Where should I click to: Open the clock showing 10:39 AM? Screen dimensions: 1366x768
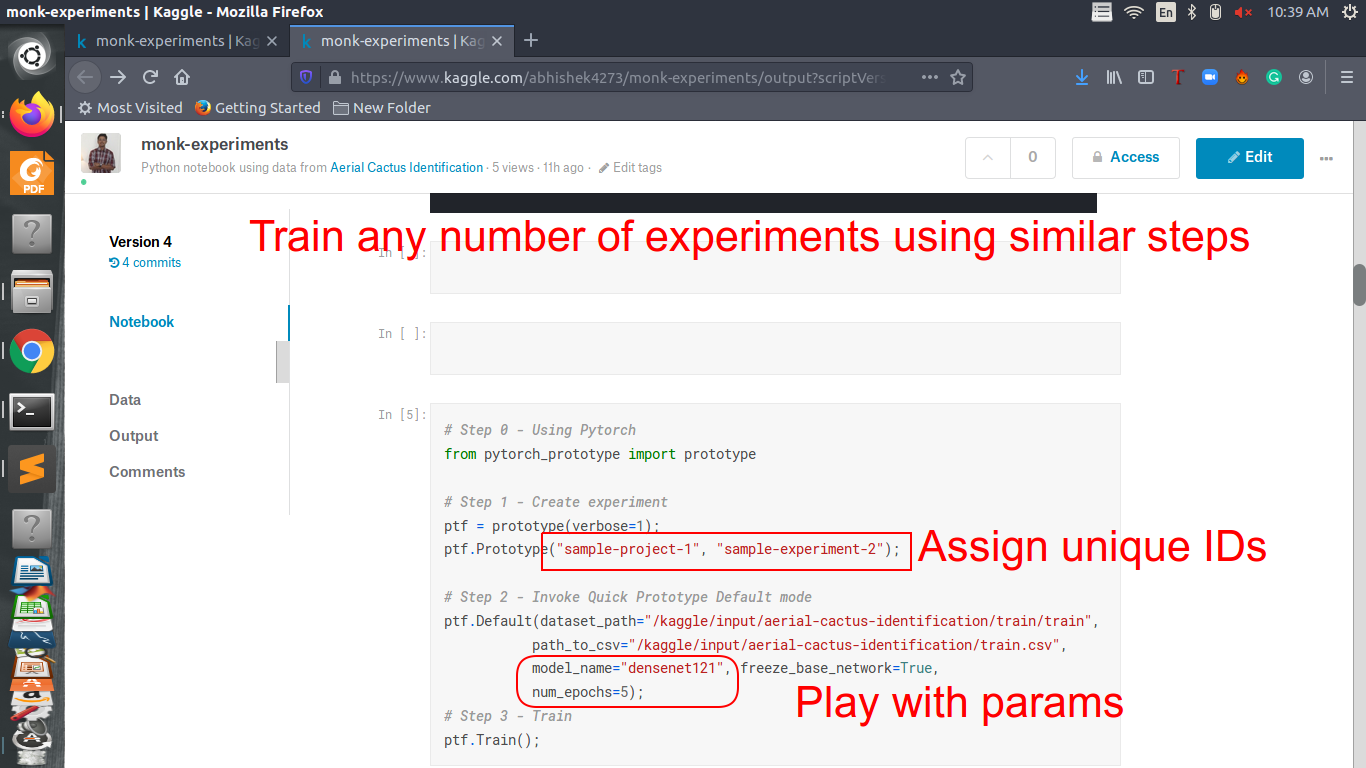click(1298, 12)
